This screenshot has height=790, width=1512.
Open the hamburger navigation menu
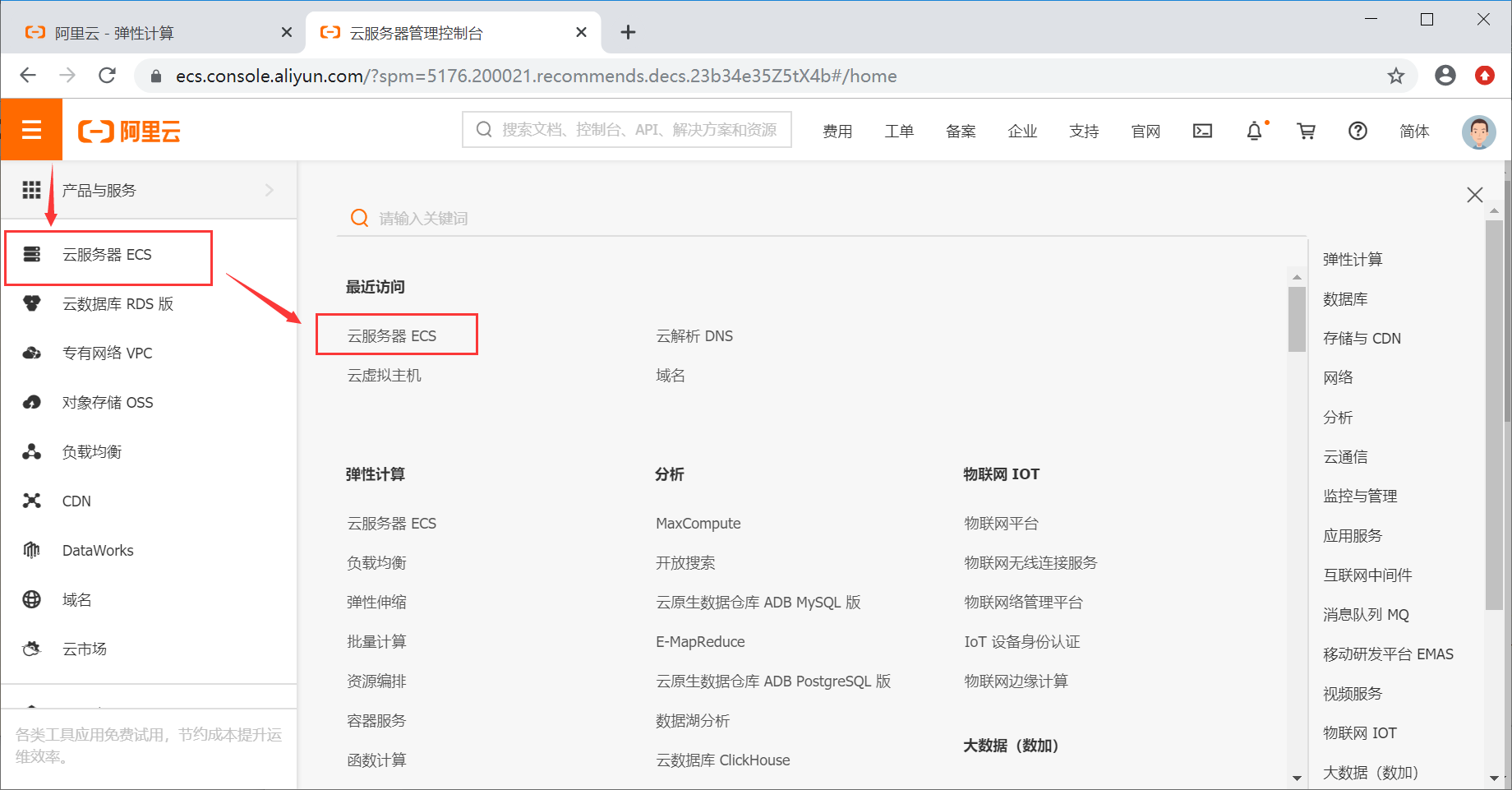[31, 129]
